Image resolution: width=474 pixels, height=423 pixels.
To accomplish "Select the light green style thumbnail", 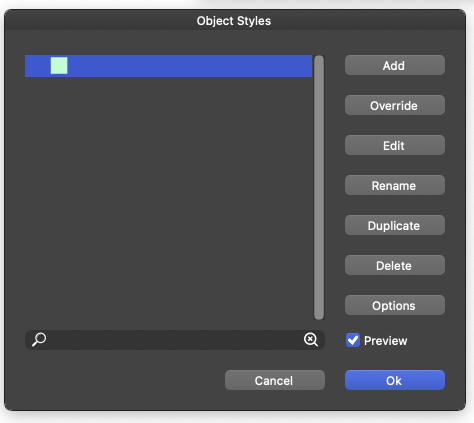I will tap(59, 65).
